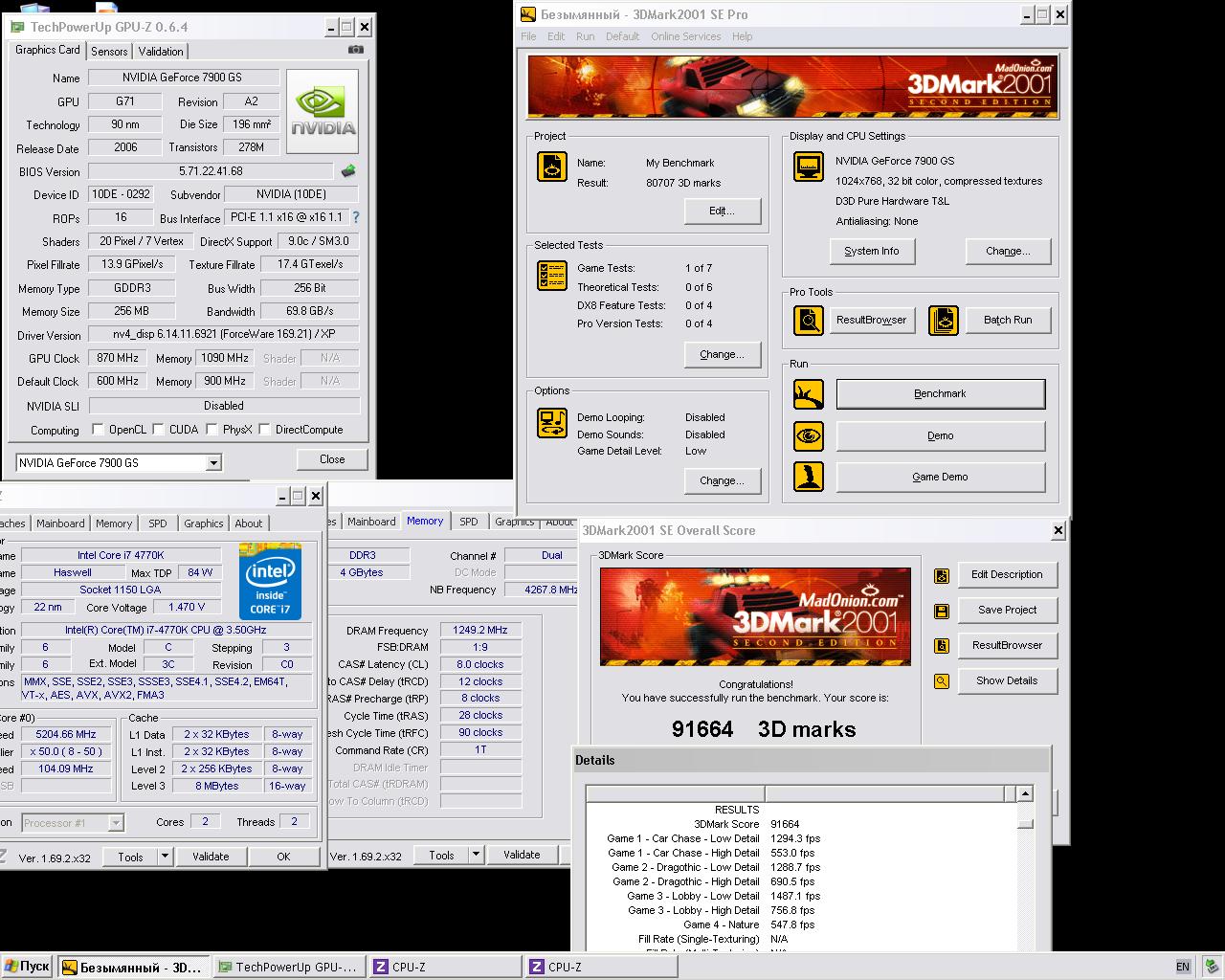
Task: Click the Save Project button
Action: coord(1007,610)
